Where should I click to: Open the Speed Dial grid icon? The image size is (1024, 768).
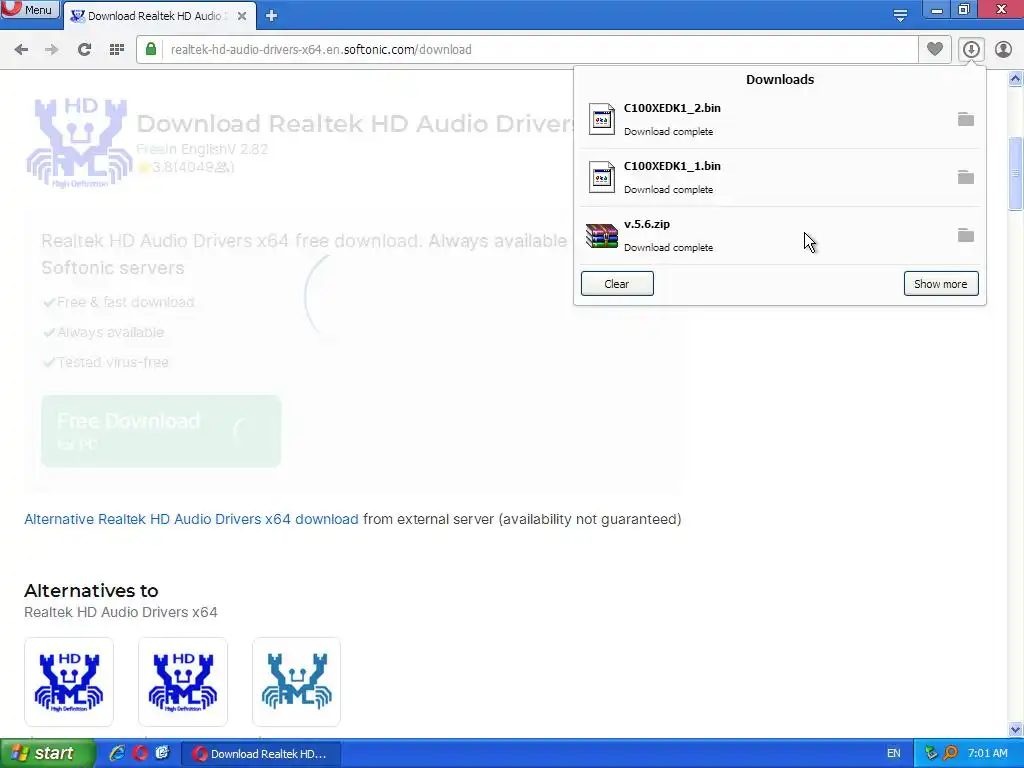point(117,50)
